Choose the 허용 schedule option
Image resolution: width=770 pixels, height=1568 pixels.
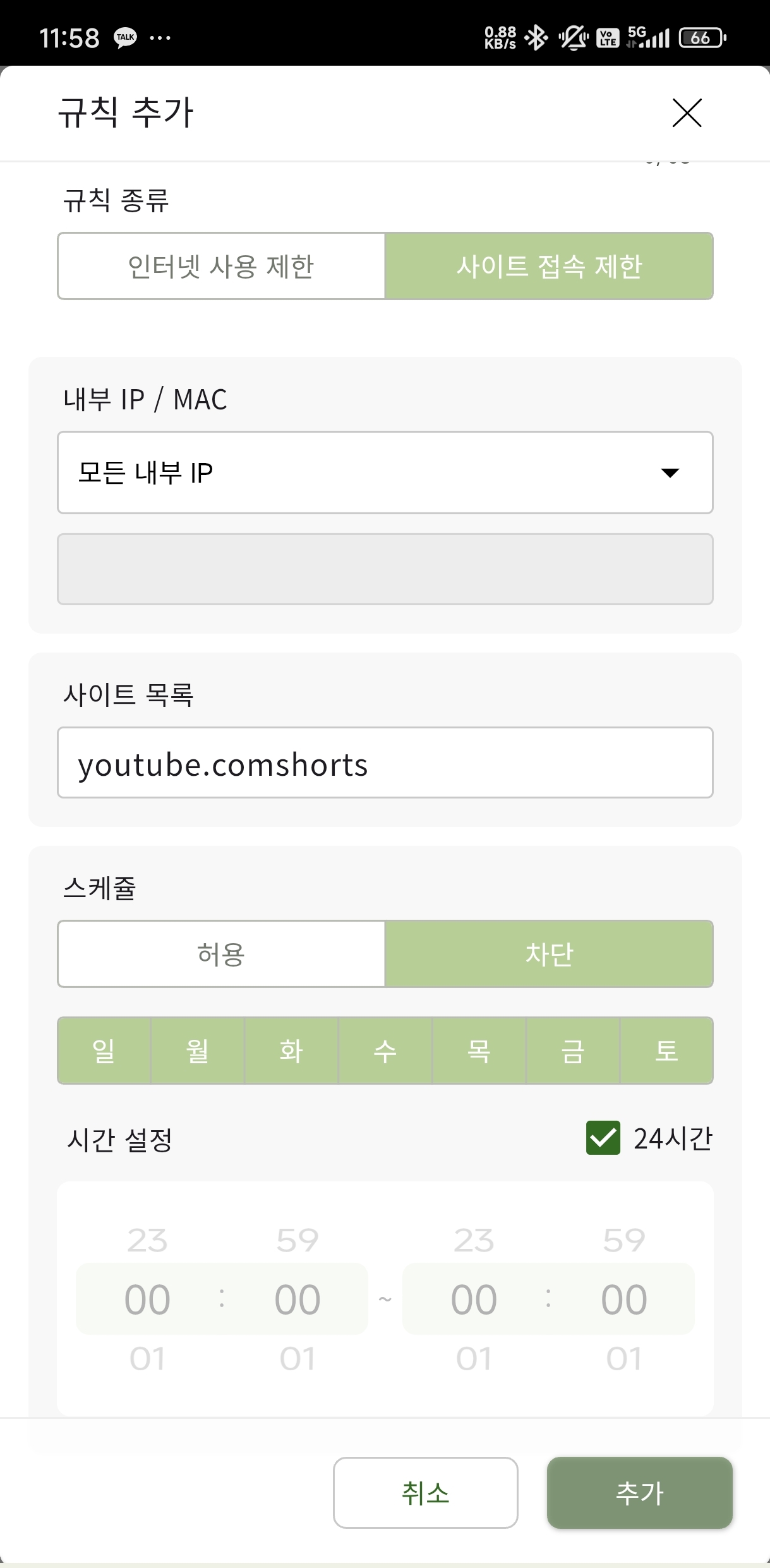click(x=221, y=954)
